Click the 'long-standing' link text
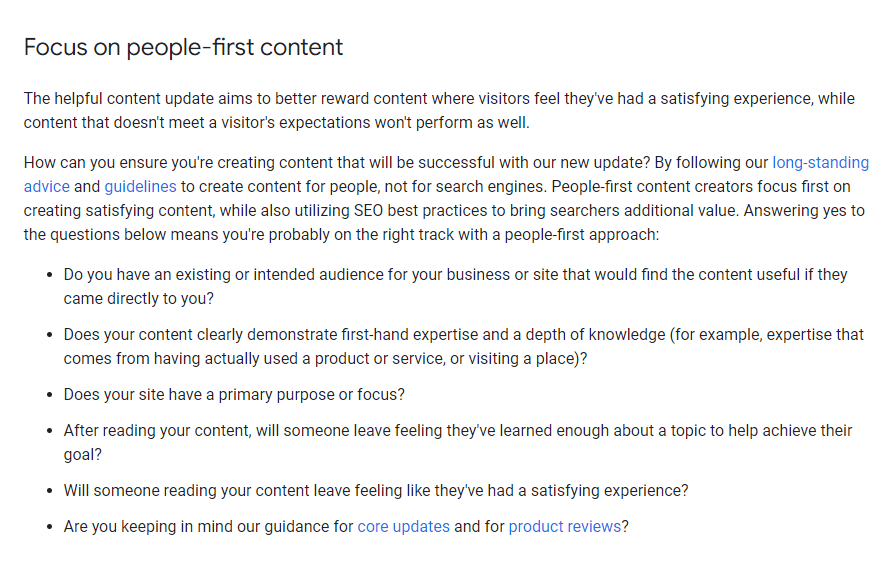The image size is (895, 579). (x=820, y=163)
